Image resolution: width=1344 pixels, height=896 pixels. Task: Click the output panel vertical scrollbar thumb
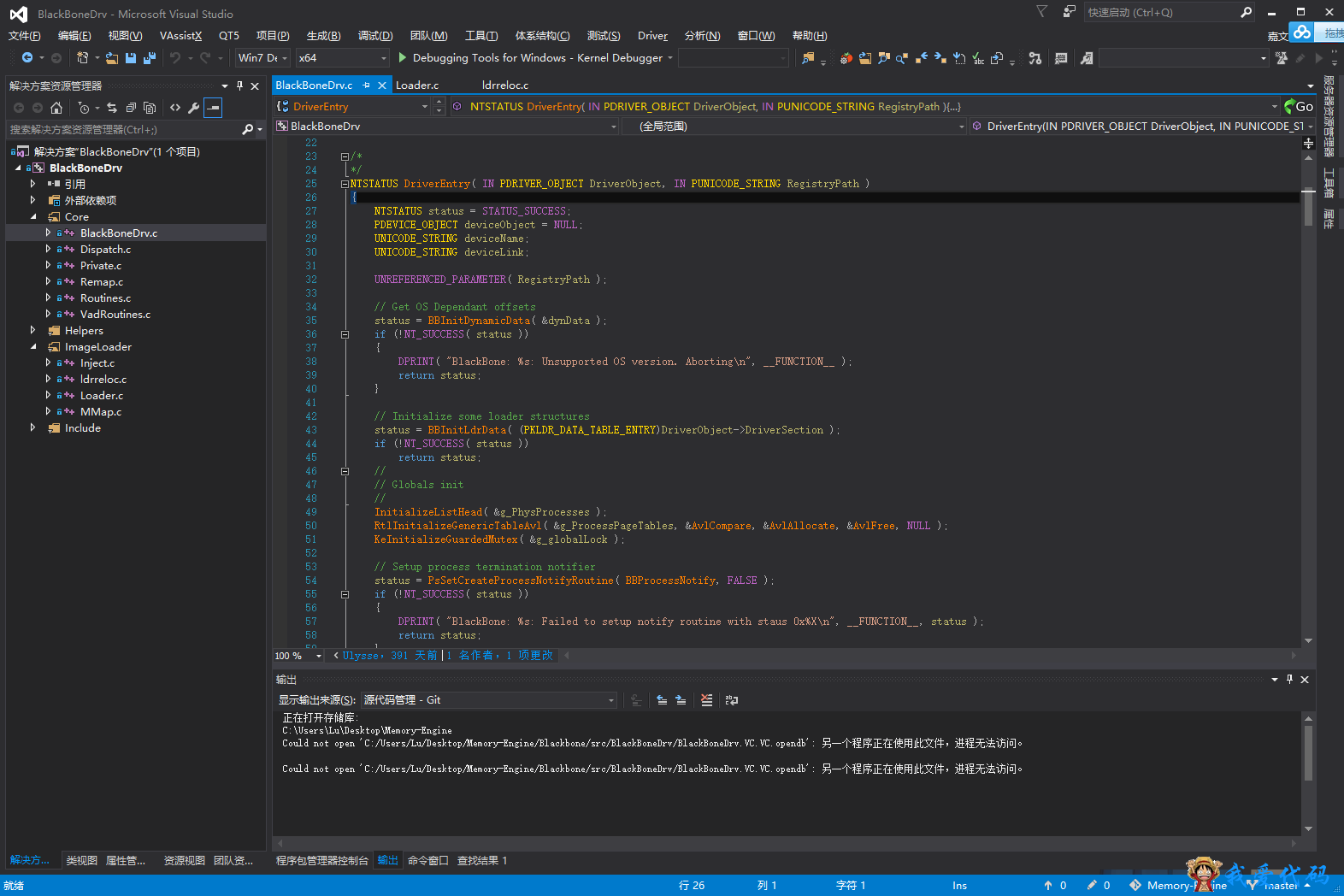pos(1308,752)
